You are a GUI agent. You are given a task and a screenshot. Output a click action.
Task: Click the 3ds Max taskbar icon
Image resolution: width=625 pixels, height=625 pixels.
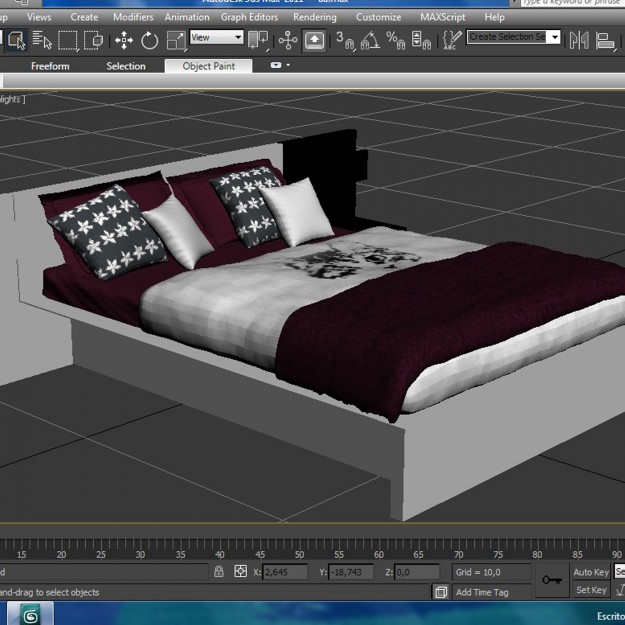[31, 614]
